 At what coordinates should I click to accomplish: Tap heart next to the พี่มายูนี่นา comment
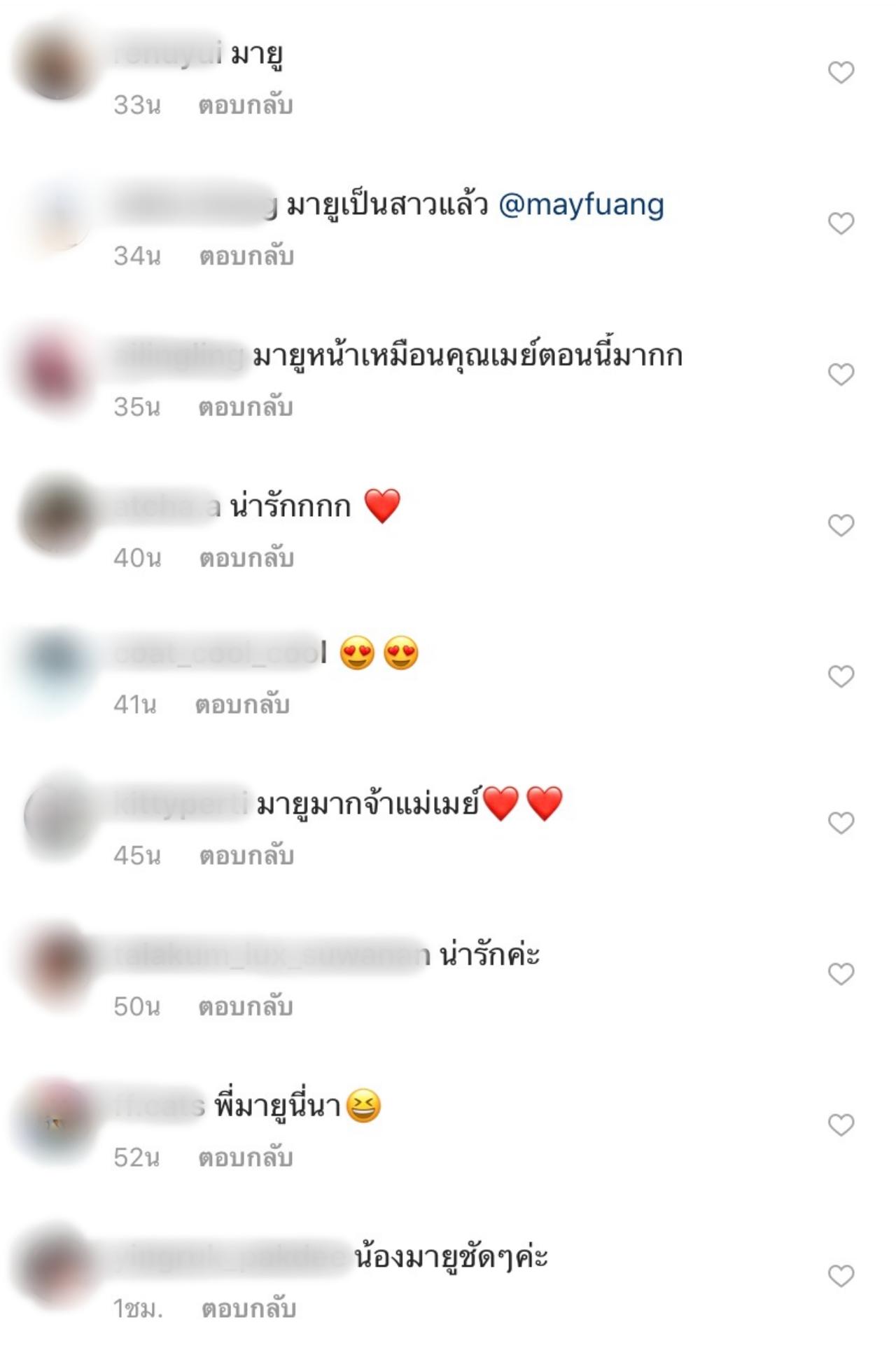[841, 1125]
